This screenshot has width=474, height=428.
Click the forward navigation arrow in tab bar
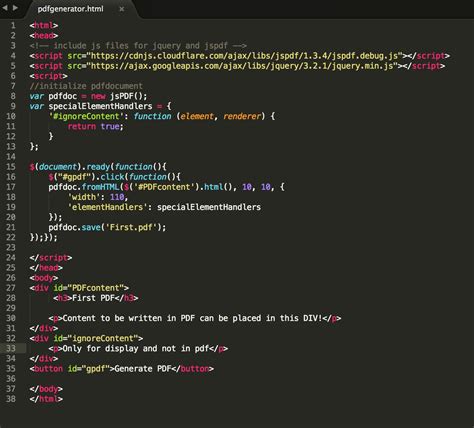(15, 8)
